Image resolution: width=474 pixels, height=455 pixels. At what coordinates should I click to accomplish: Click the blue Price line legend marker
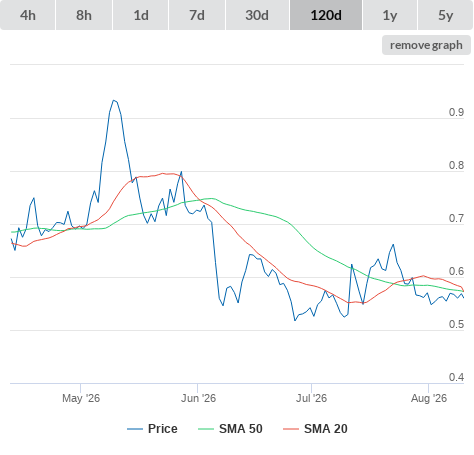(x=135, y=429)
